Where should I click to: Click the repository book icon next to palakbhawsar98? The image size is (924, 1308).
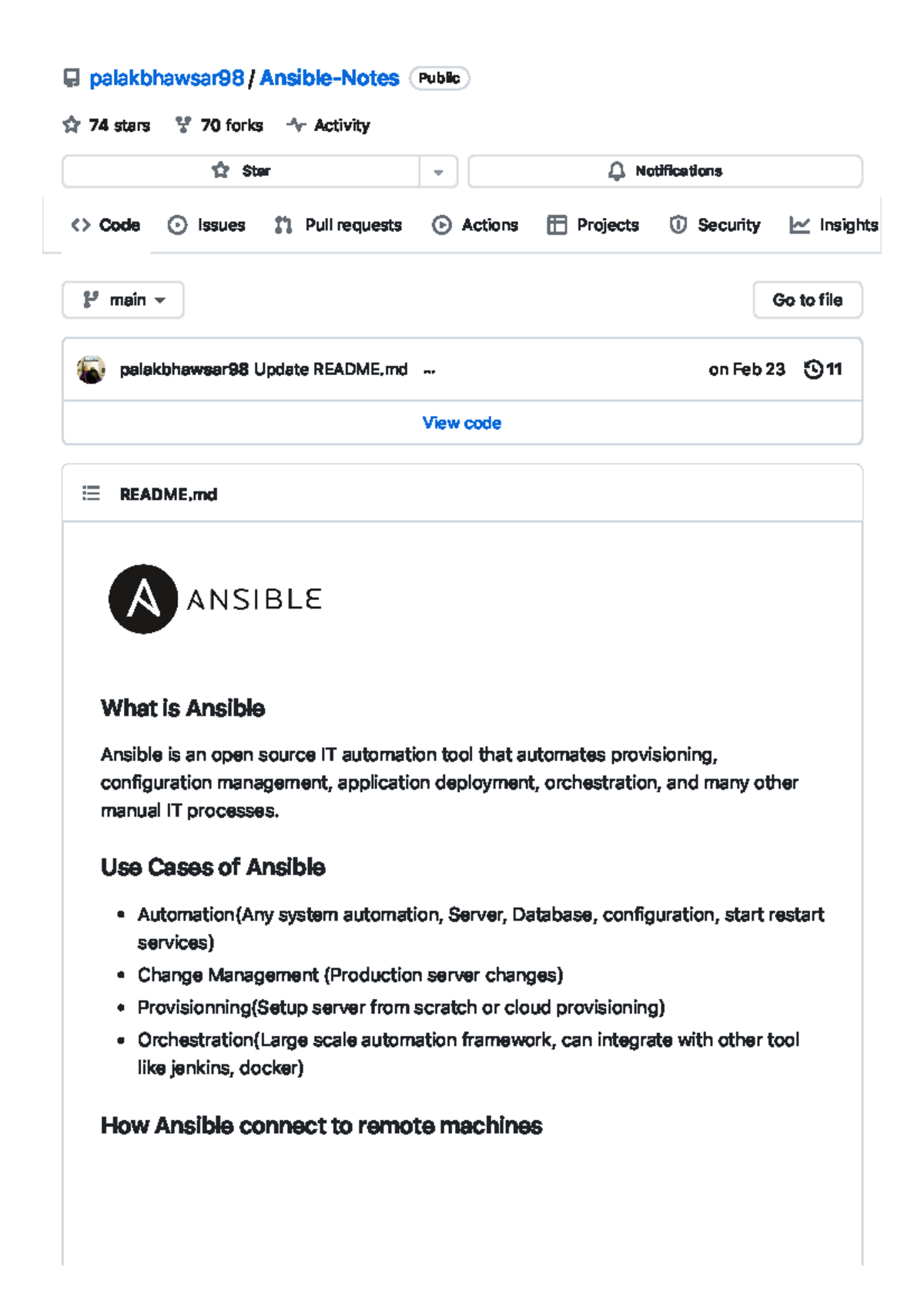coord(70,77)
